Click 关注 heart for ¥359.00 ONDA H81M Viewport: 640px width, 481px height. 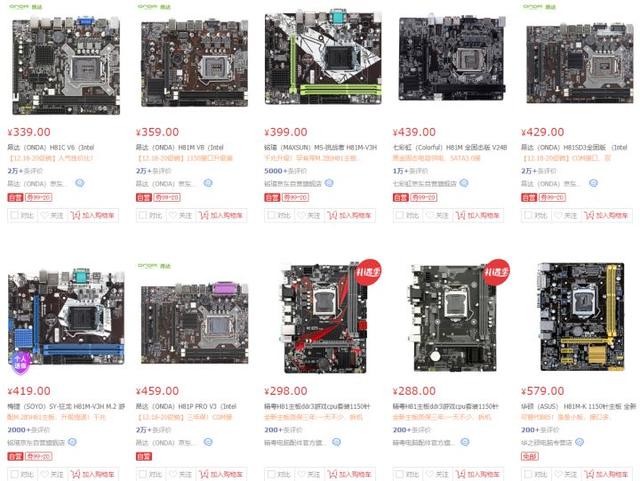(181, 215)
